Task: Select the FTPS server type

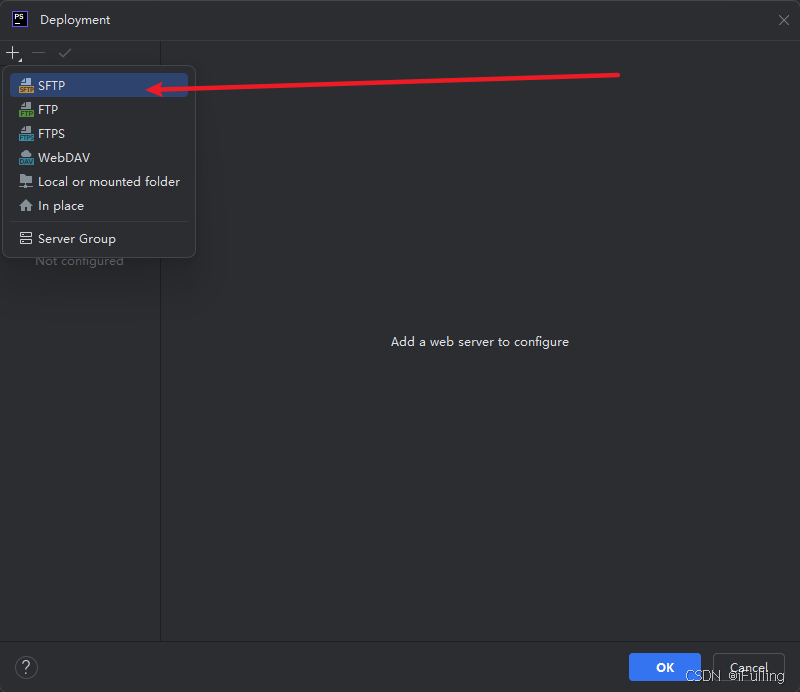Action: click(99, 133)
